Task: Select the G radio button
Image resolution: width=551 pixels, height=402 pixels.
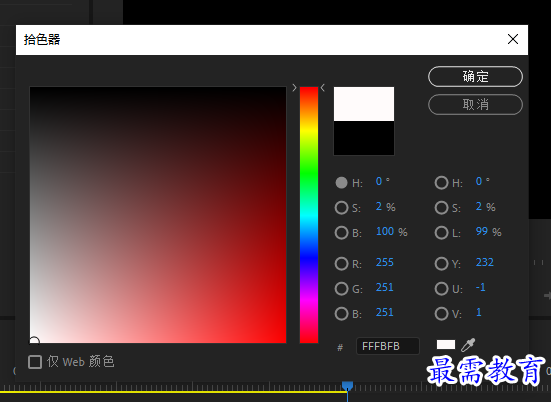Action: [341, 288]
